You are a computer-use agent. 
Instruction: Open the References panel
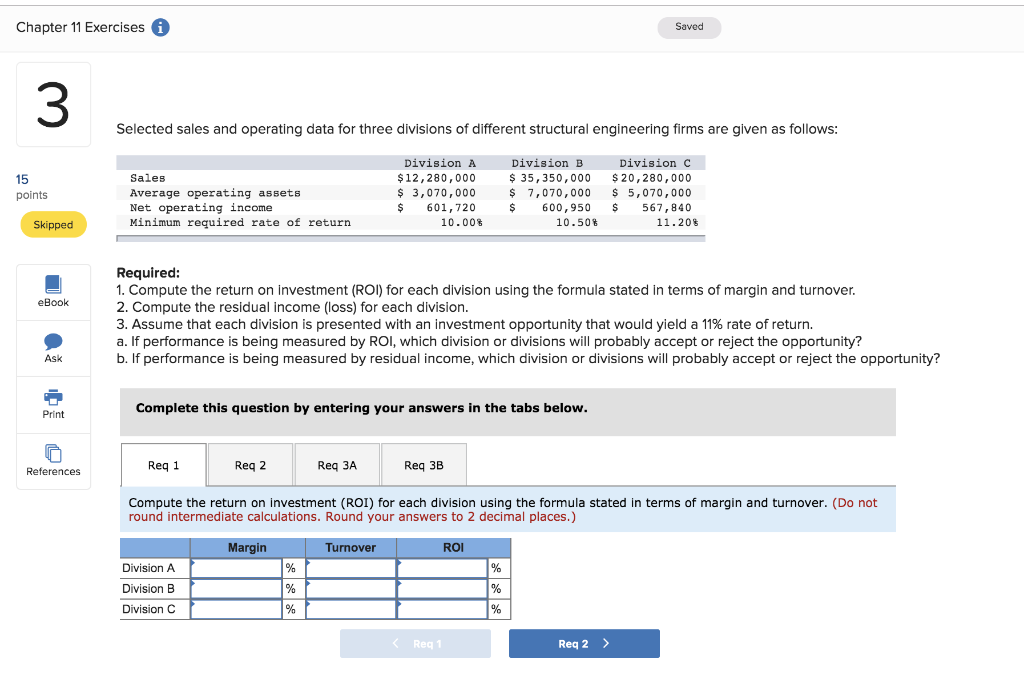pos(53,461)
